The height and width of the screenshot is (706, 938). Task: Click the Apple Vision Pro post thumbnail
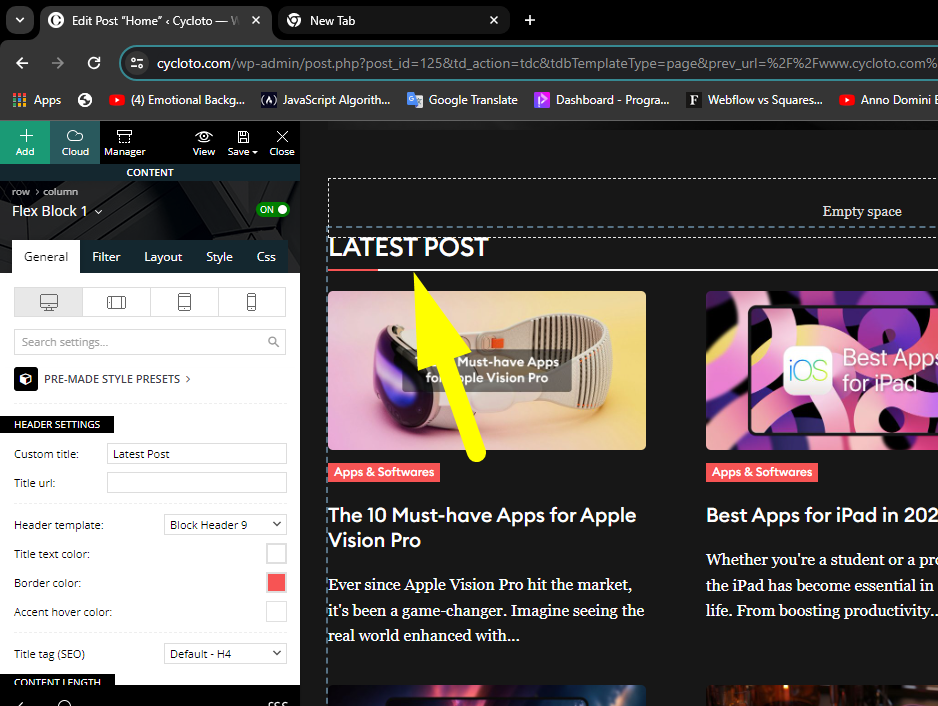(x=487, y=370)
